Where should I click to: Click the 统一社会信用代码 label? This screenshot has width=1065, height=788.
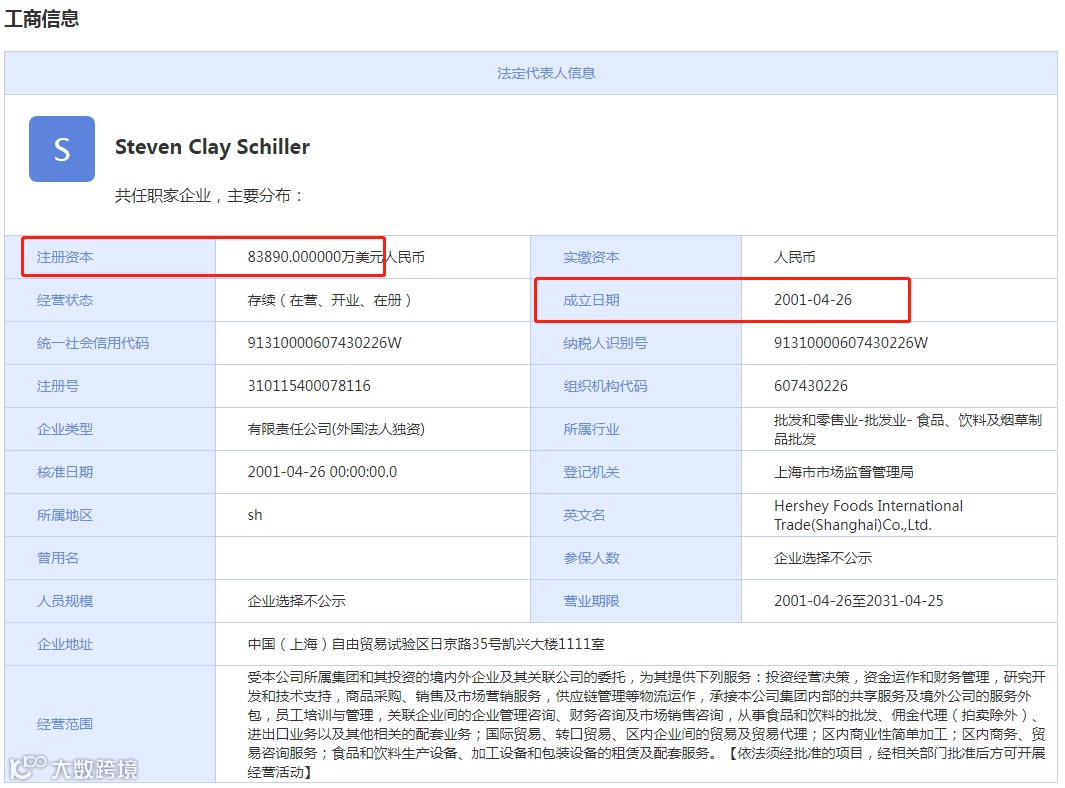[93, 343]
